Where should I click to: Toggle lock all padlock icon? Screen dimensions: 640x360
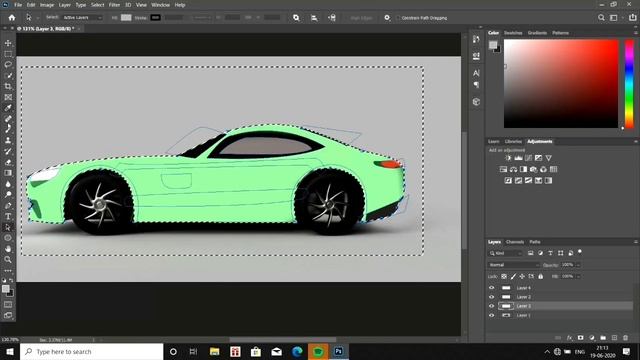[x=540, y=276]
